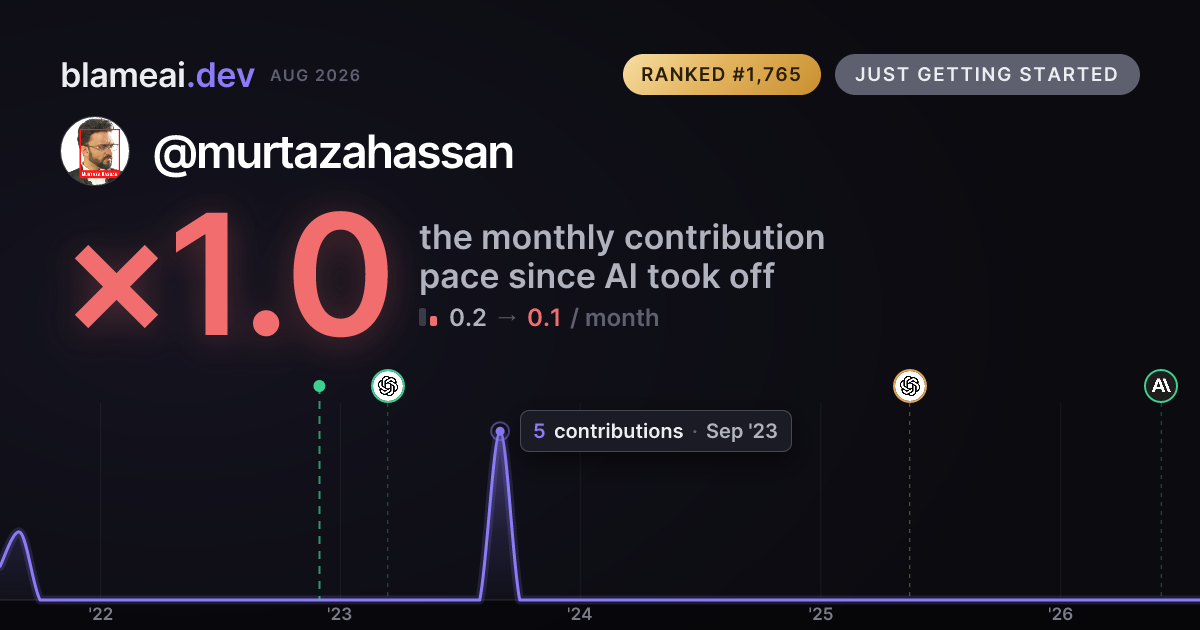
Task: Select the '25 year label on the axis
Action: [821, 614]
